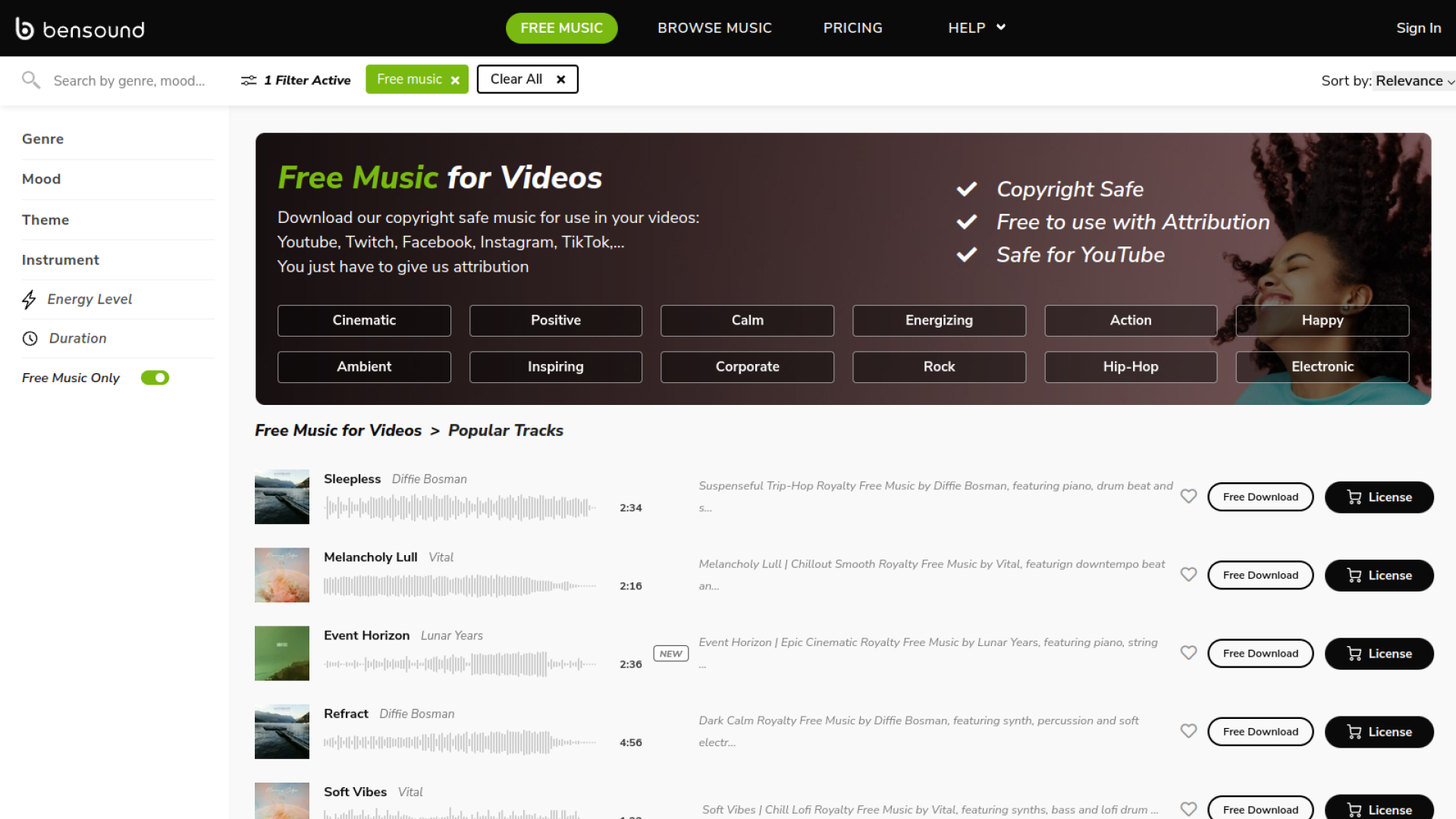The height and width of the screenshot is (819, 1456).
Task: Expand the Energy Level filter
Action: point(89,300)
